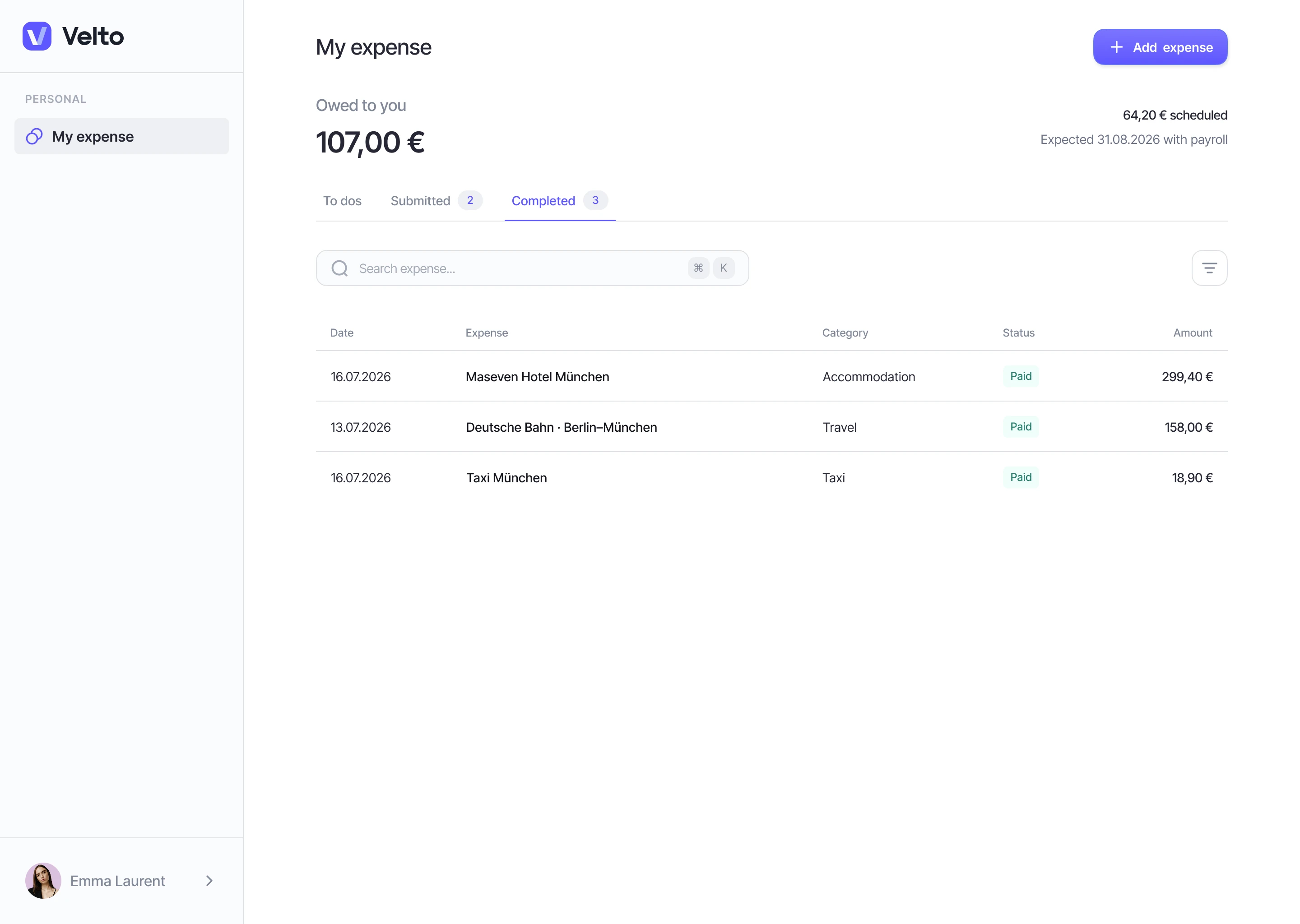Sort by the Category column header

click(x=845, y=333)
